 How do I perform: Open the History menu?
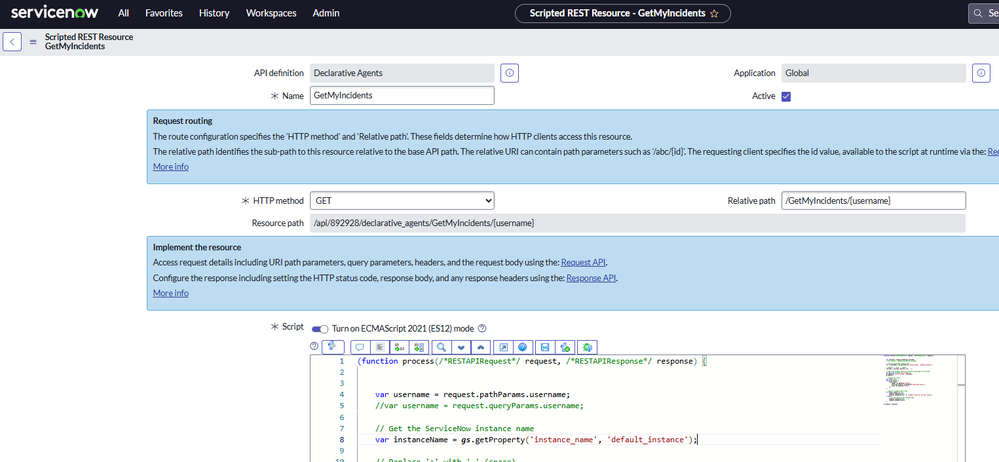(x=214, y=13)
